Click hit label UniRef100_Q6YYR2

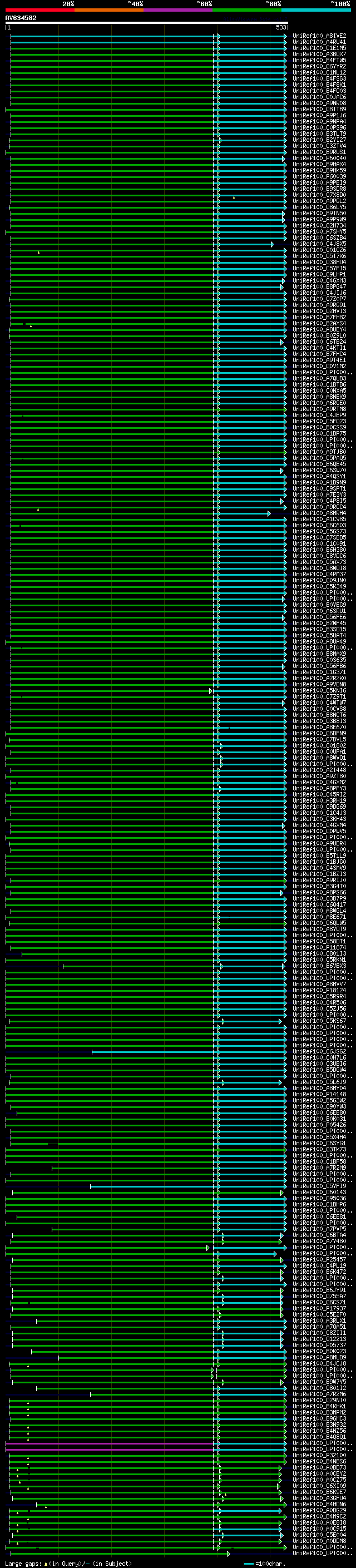coord(319,66)
